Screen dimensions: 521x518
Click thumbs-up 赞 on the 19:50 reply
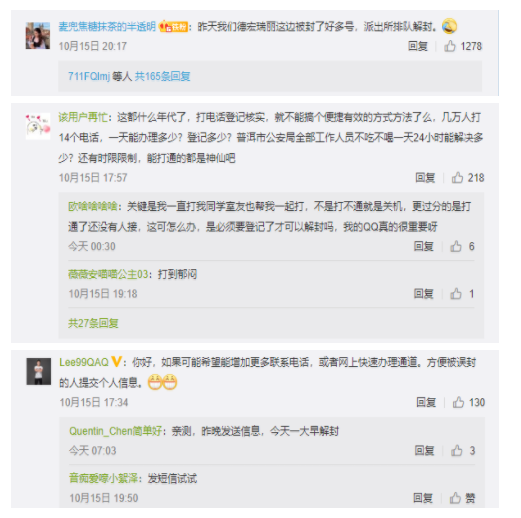(x=455, y=498)
